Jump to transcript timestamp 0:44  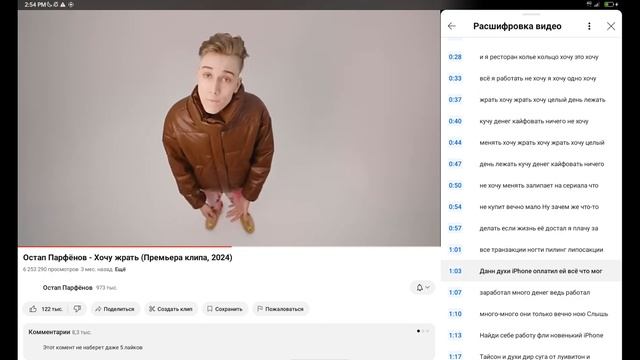pyautogui.click(x=455, y=142)
